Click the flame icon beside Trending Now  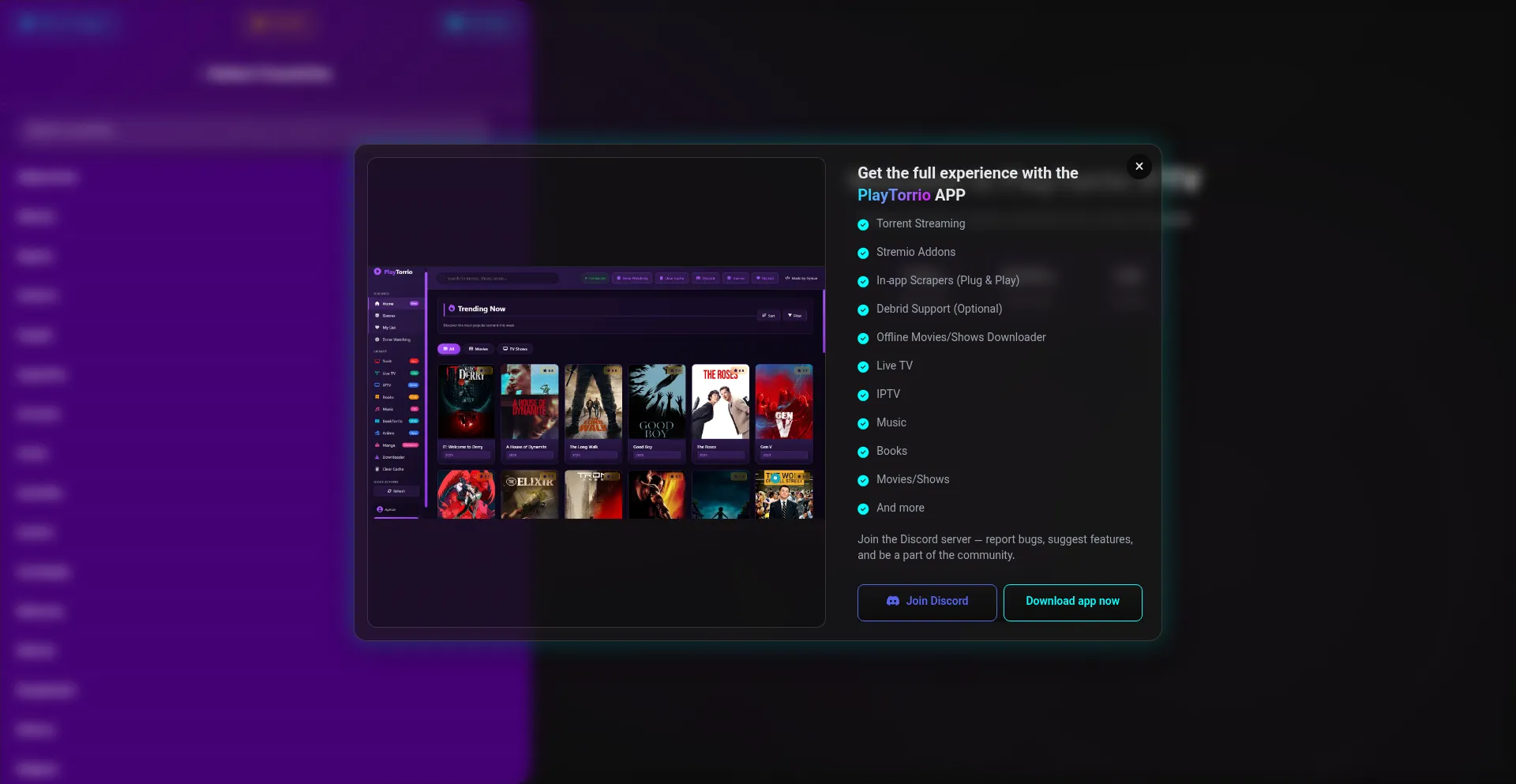[x=452, y=309]
